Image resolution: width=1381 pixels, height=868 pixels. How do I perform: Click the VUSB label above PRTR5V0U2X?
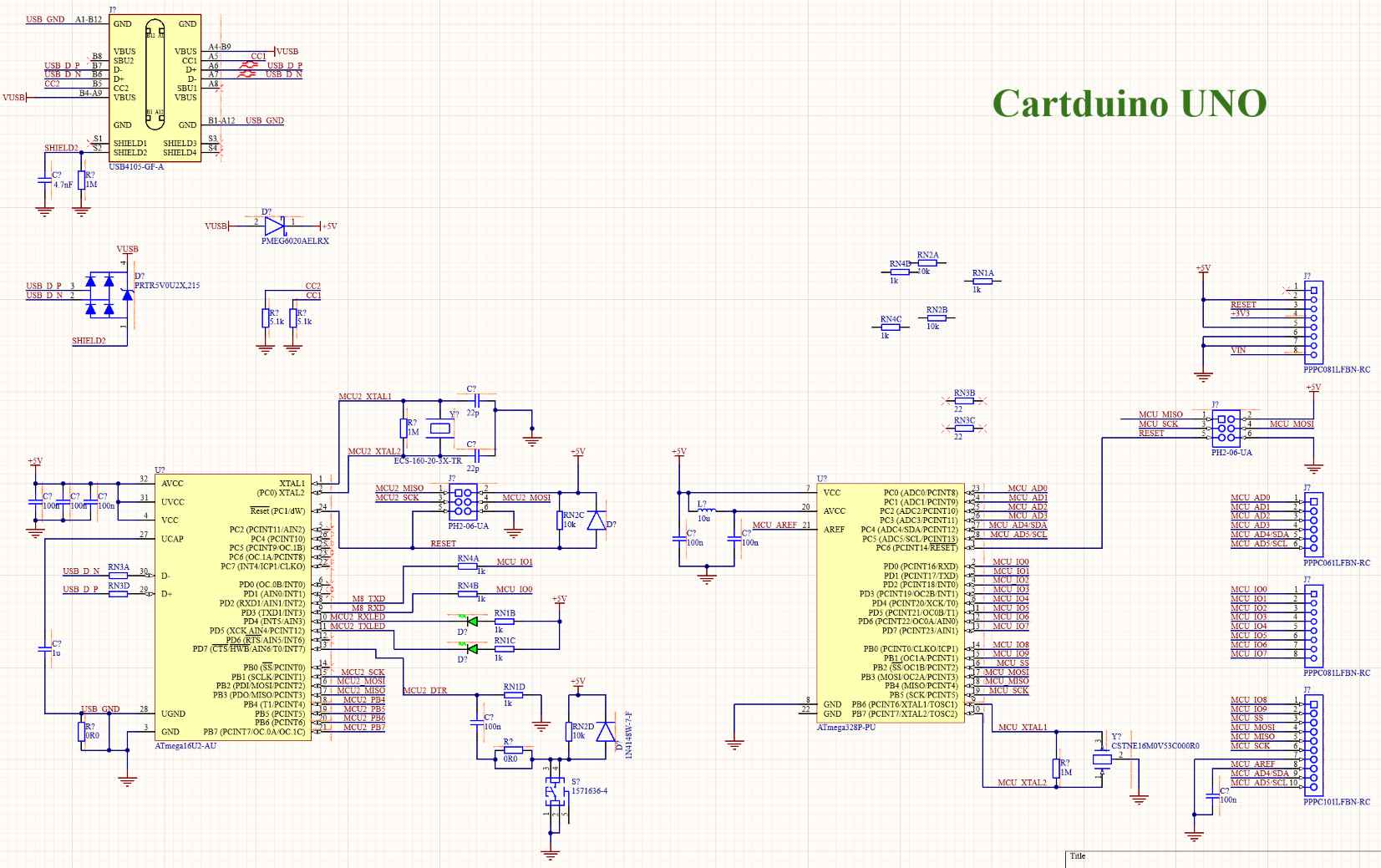point(127,249)
